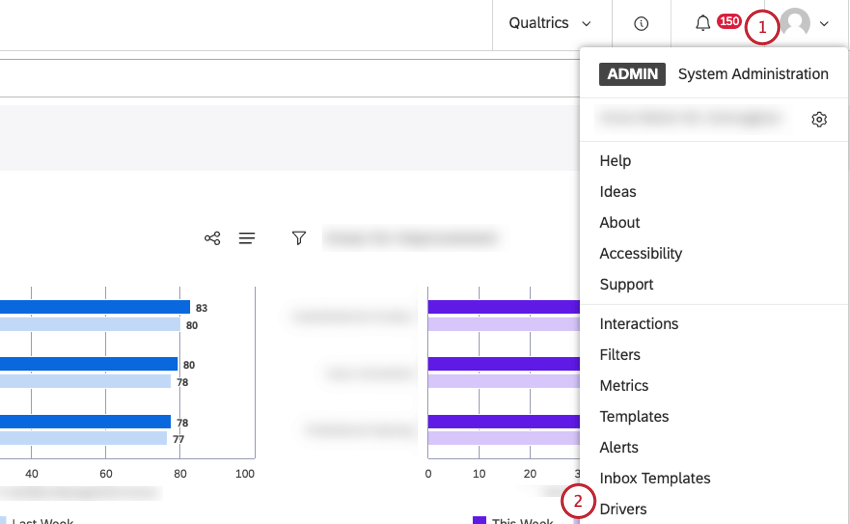Click the user avatar icon

pyautogui.click(x=796, y=23)
